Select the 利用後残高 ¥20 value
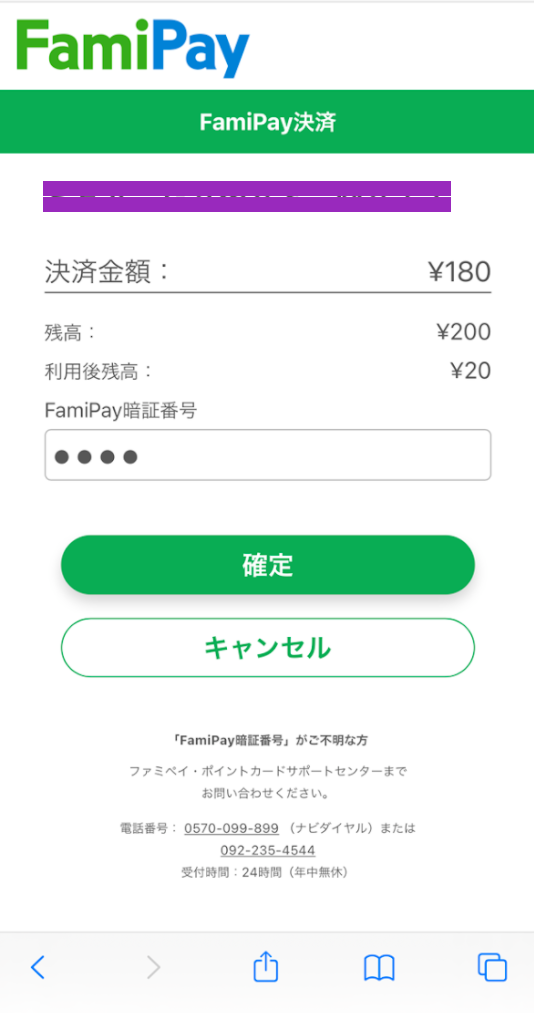The image size is (534, 1013). [470, 371]
